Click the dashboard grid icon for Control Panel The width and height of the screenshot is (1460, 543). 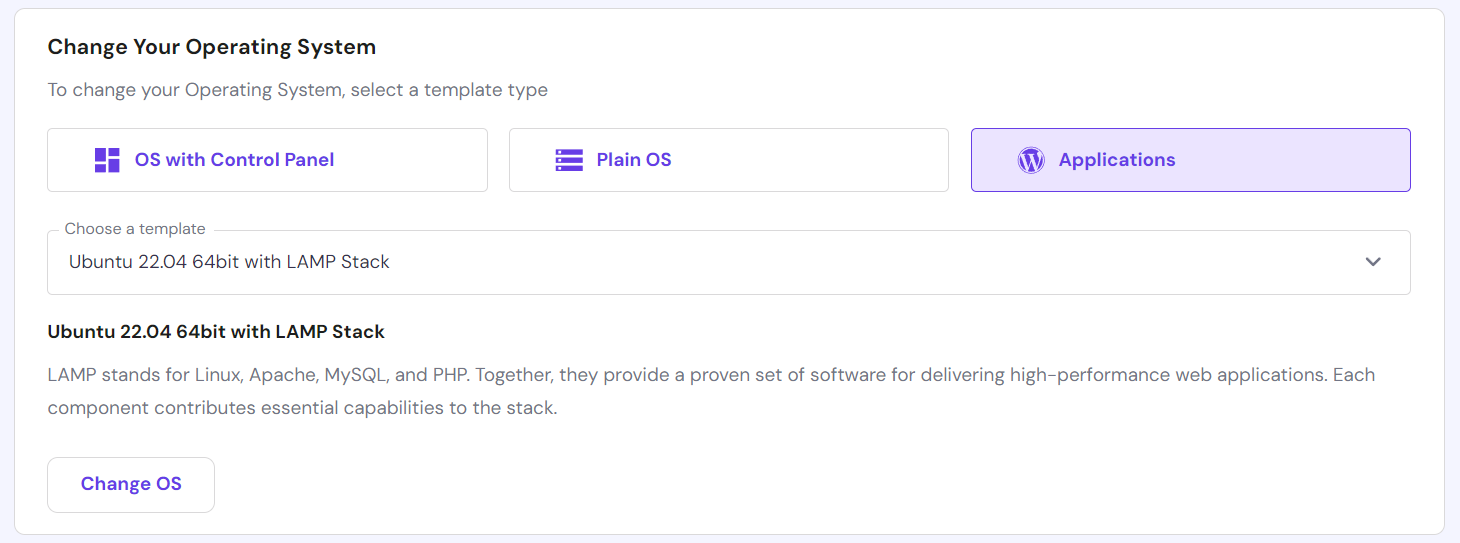107,160
